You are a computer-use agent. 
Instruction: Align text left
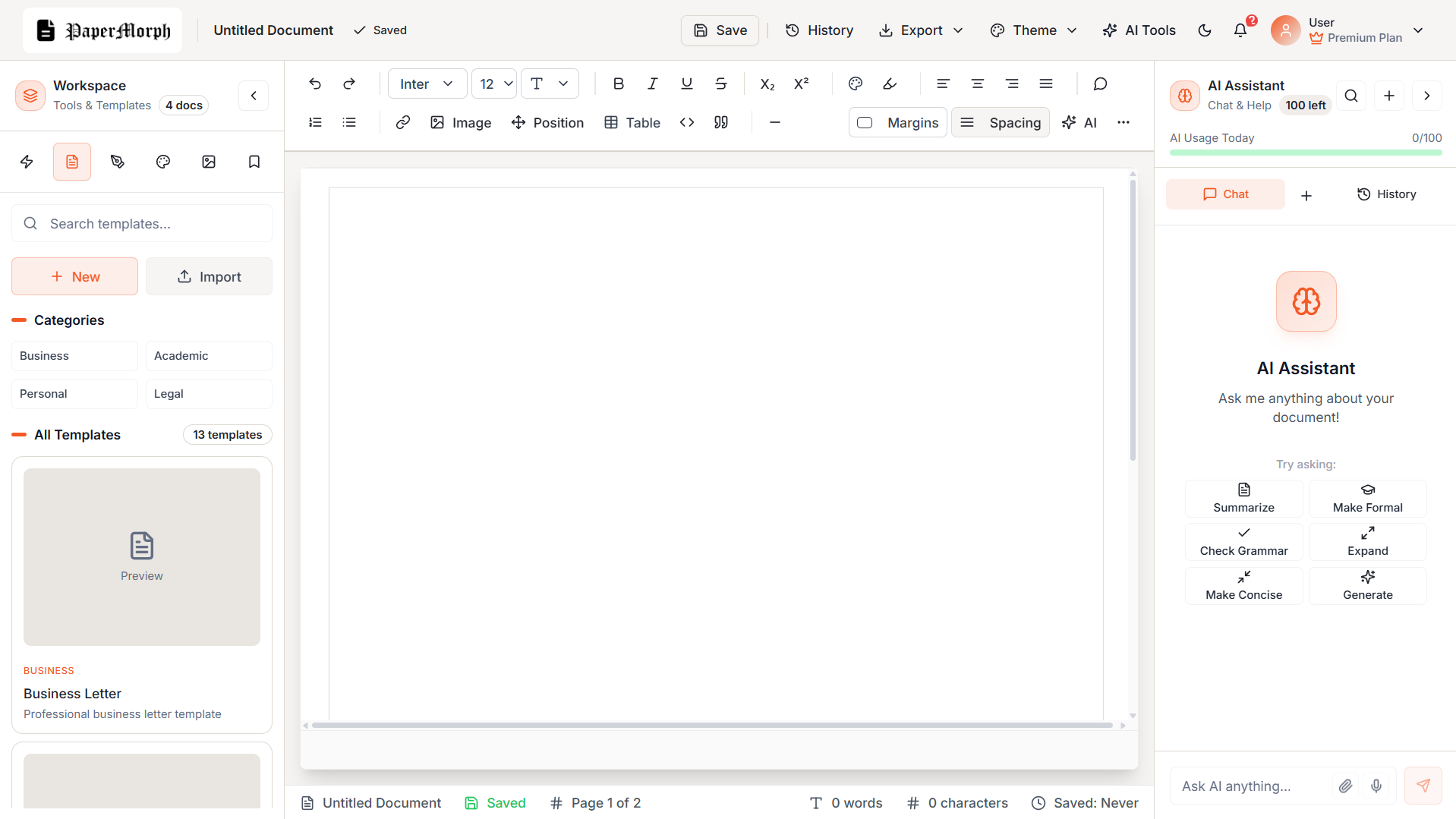tap(943, 83)
